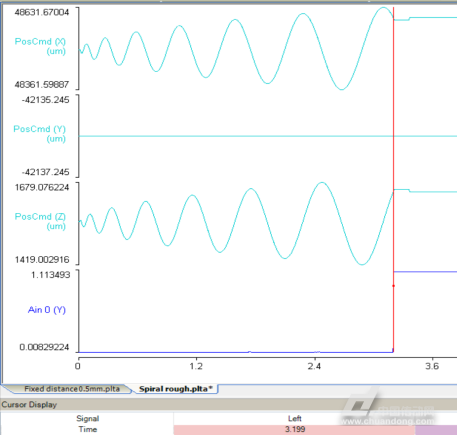Screen dimensions: 457x436
Task: Select the PosCmd (X) signal label
Action: (40, 46)
